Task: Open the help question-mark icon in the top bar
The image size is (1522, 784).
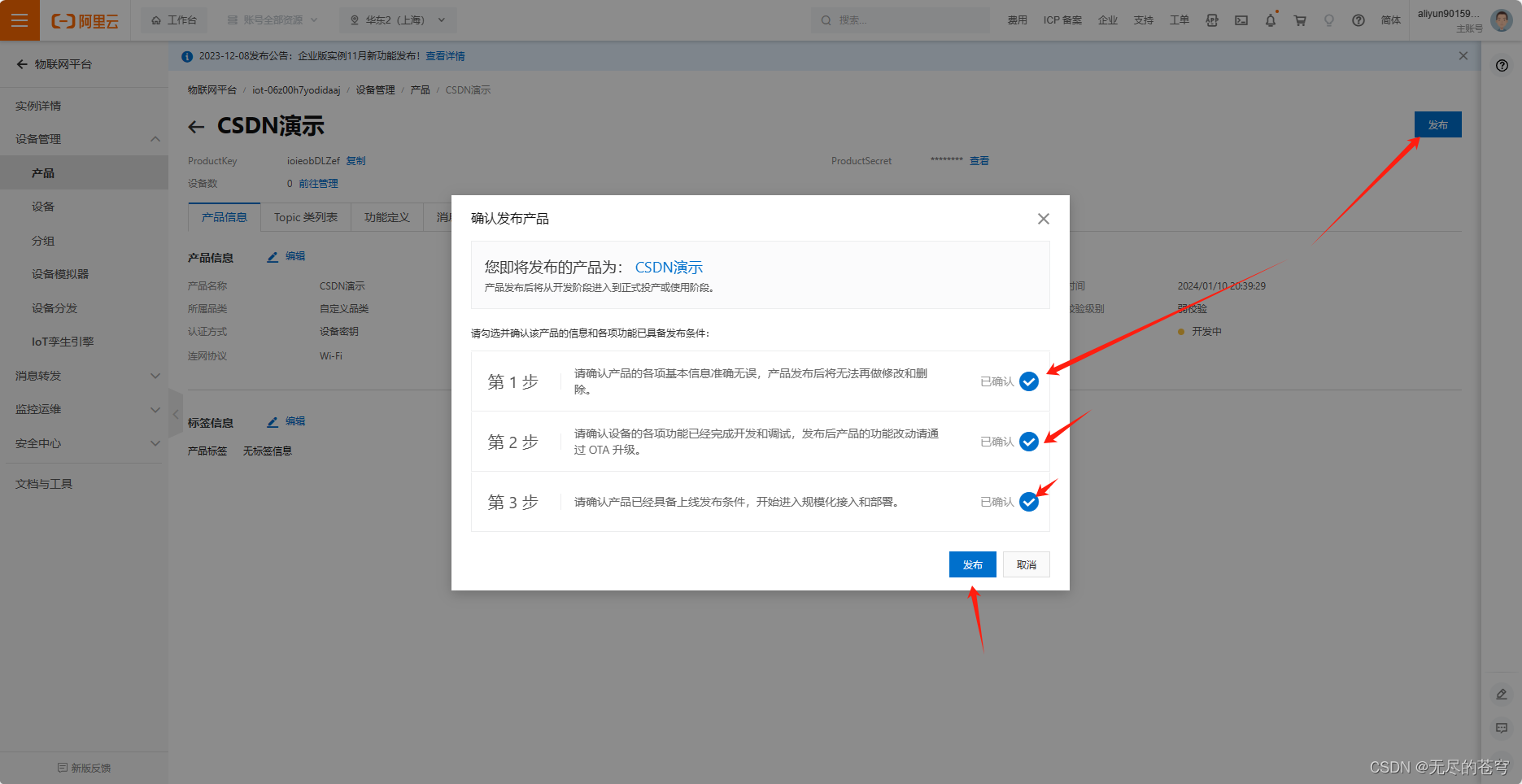Action: point(1358,20)
